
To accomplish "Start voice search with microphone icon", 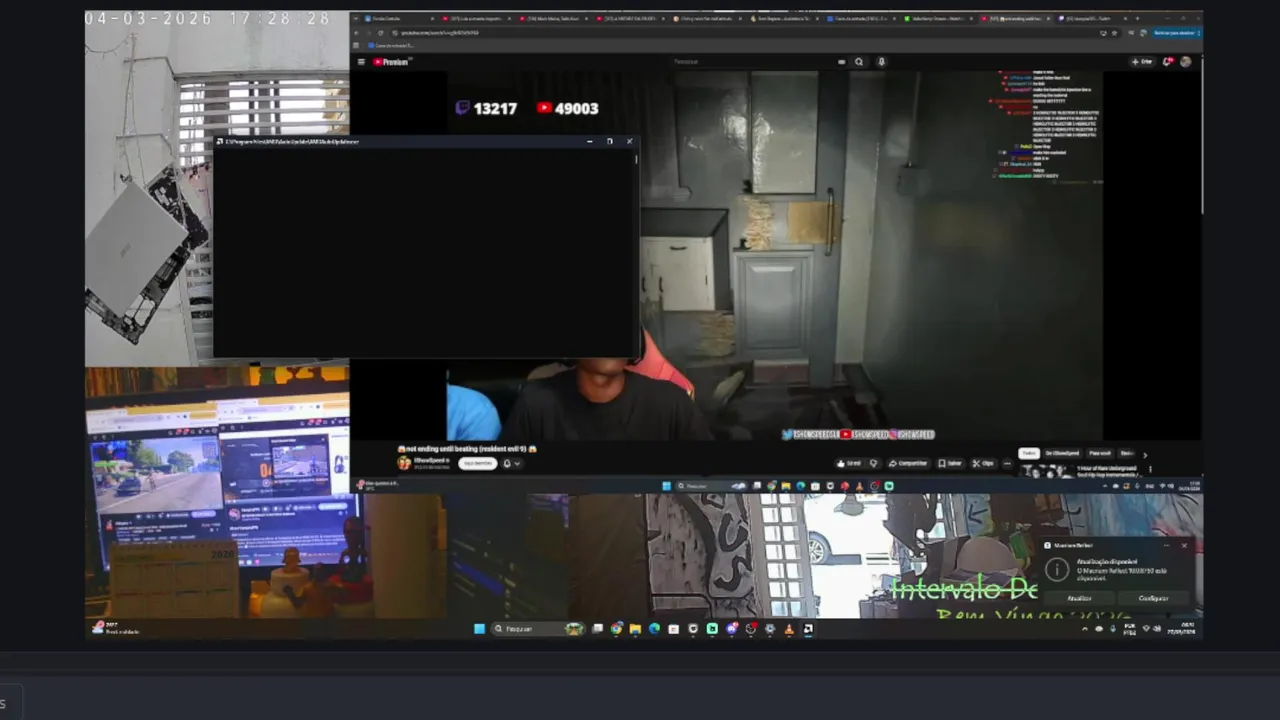I will pos(881,61).
